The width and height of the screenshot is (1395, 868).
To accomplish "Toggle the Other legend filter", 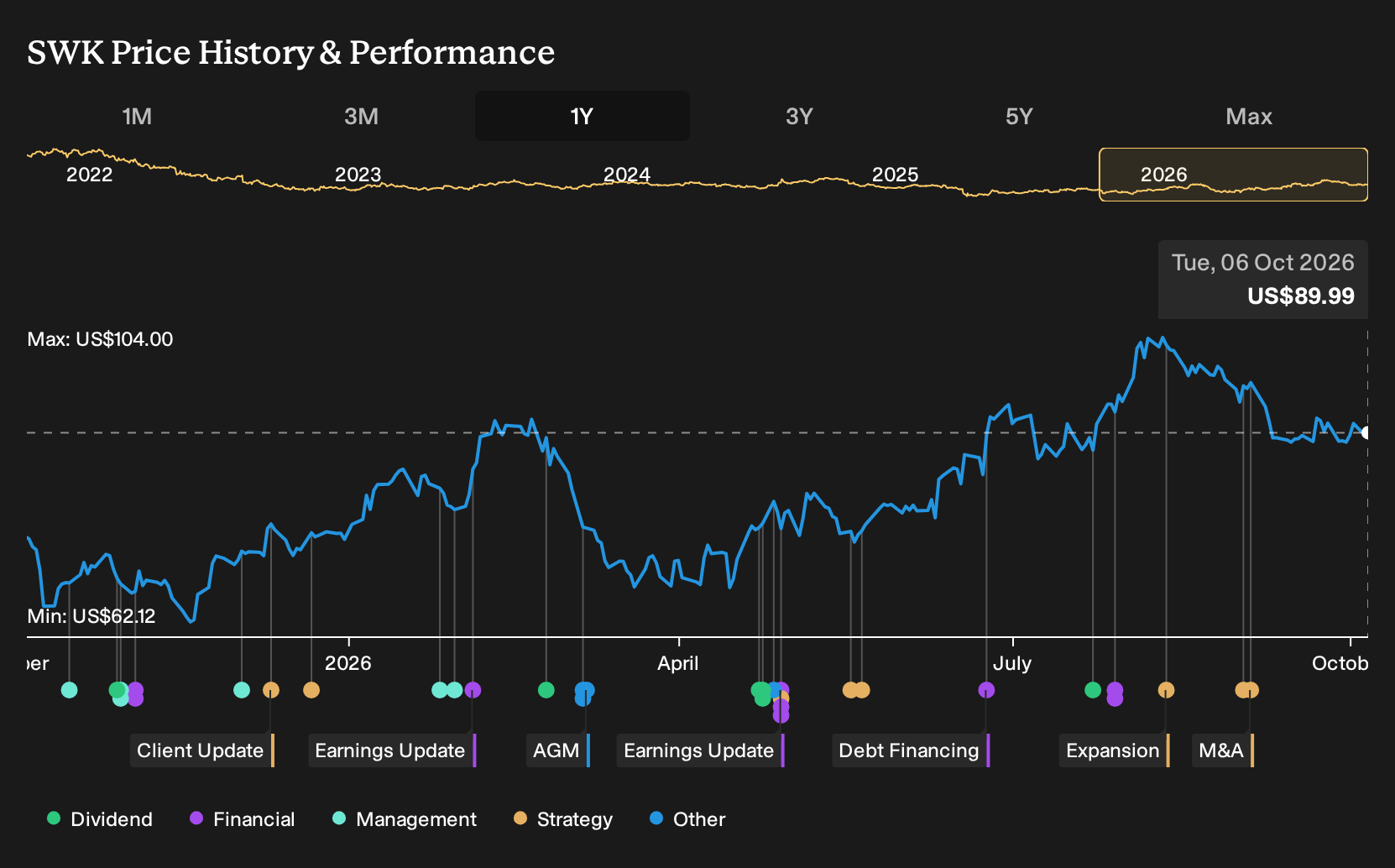I will pyautogui.click(x=687, y=819).
